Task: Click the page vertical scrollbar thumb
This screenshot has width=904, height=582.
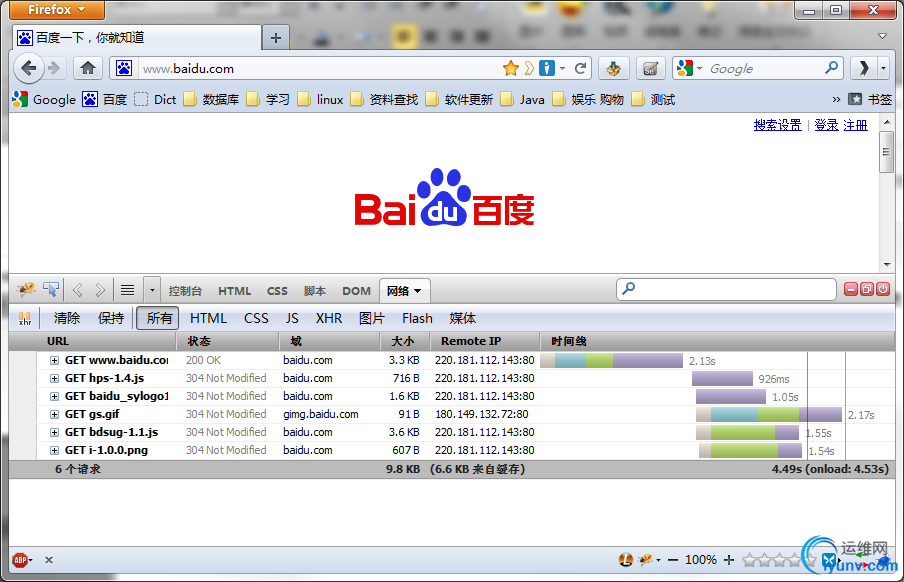Action: click(887, 152)
